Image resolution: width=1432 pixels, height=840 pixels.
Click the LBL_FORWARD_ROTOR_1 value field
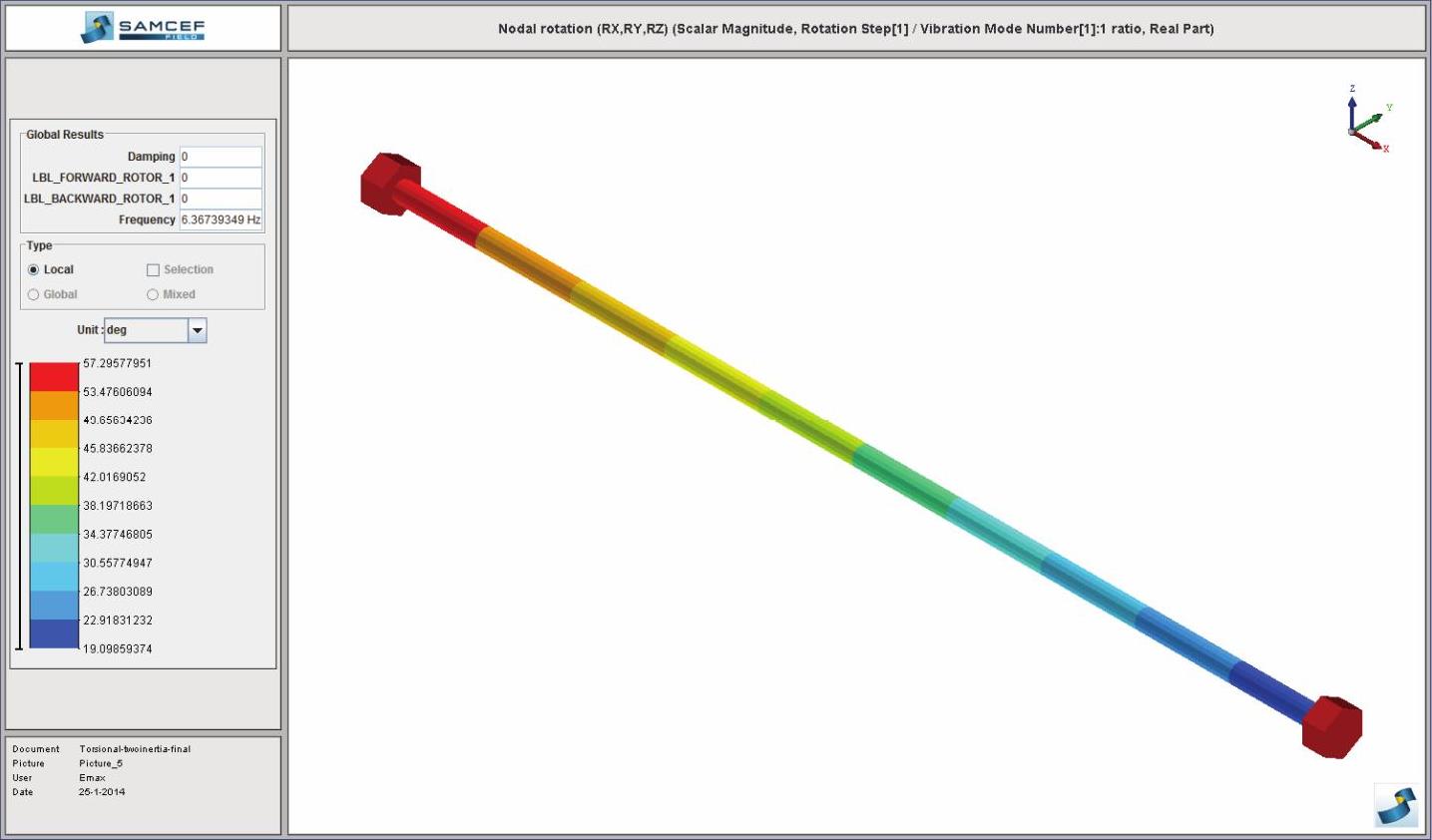[221, 178]
